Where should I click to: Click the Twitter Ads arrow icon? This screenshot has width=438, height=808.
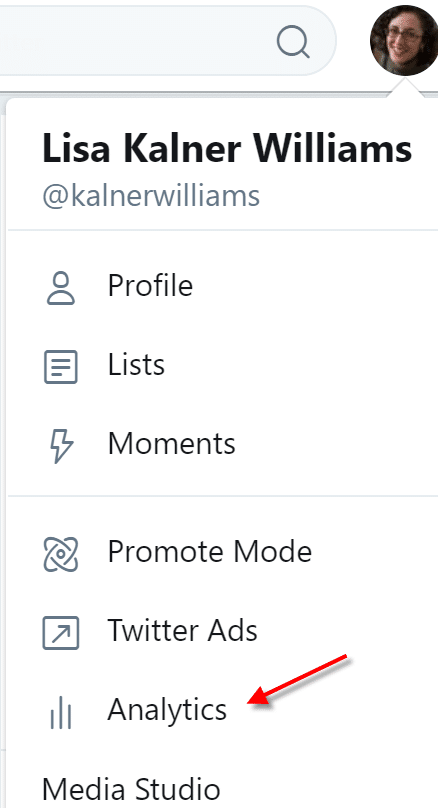tap(61, 632)
